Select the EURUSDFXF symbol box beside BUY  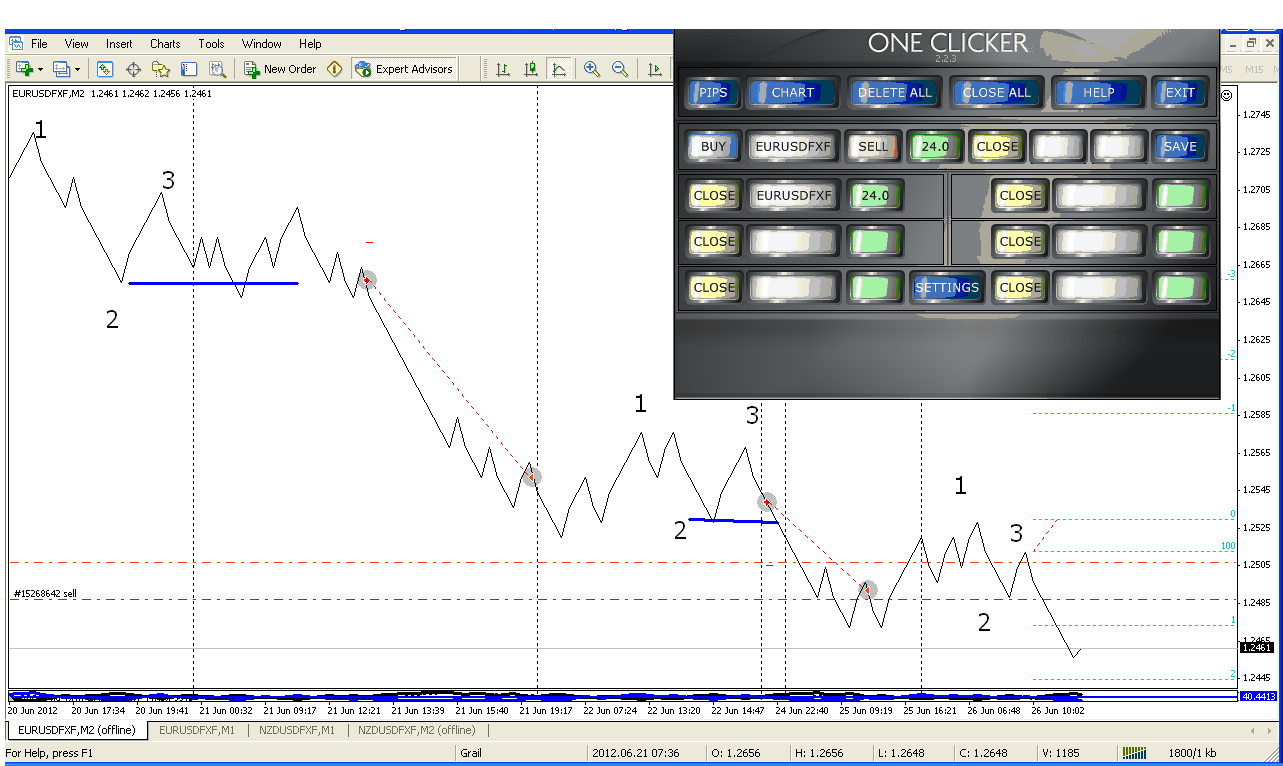[x=792, y=147]
